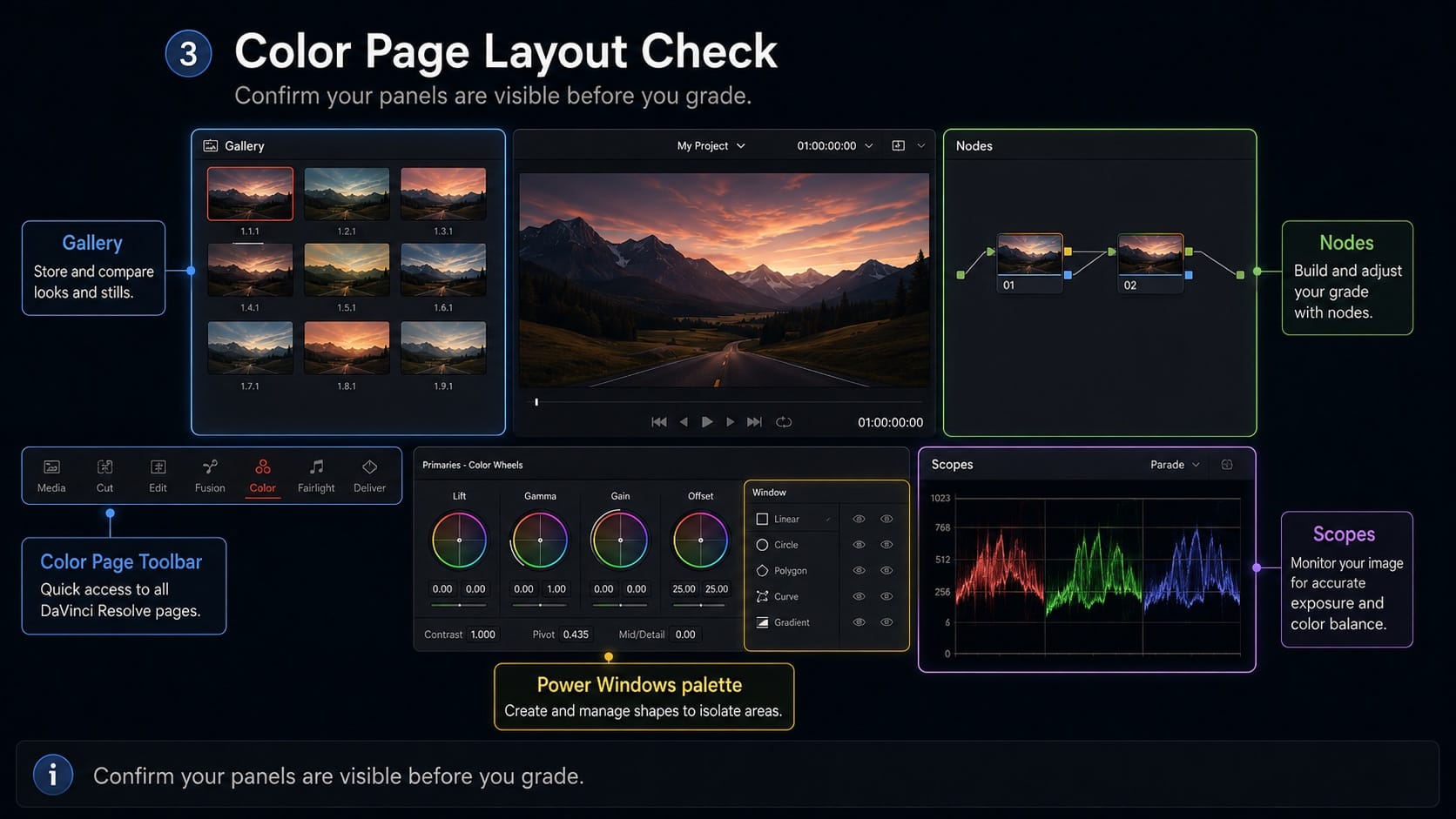Select node 01 in node graph
Image resolution: width=1456 pixels, height=819 pixels.
coord(1030,262)
